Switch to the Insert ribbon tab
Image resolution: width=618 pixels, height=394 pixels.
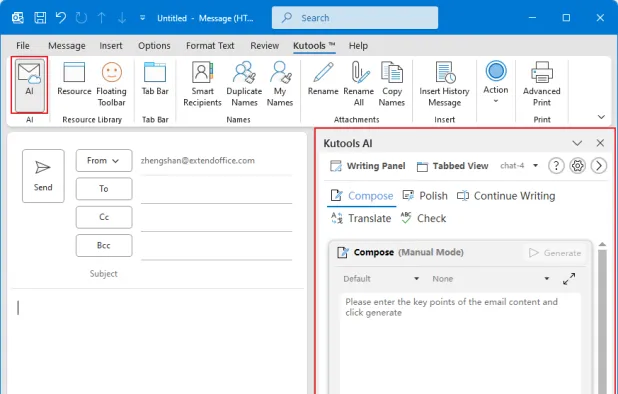click(x=111, y=46)
